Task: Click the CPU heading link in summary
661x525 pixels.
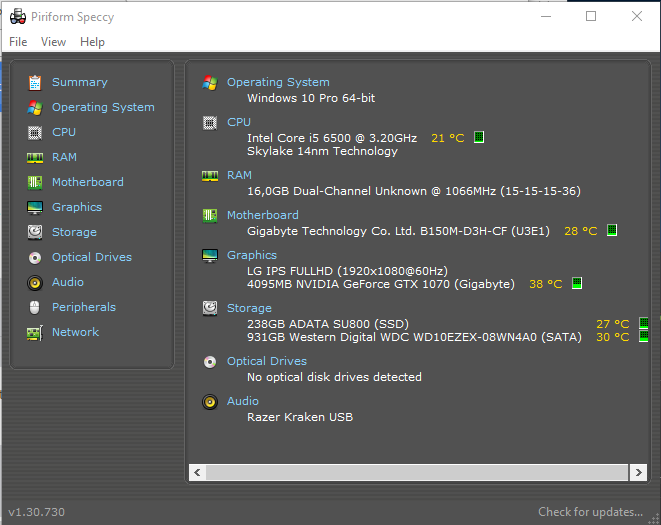Action: (x=239, y=122)
